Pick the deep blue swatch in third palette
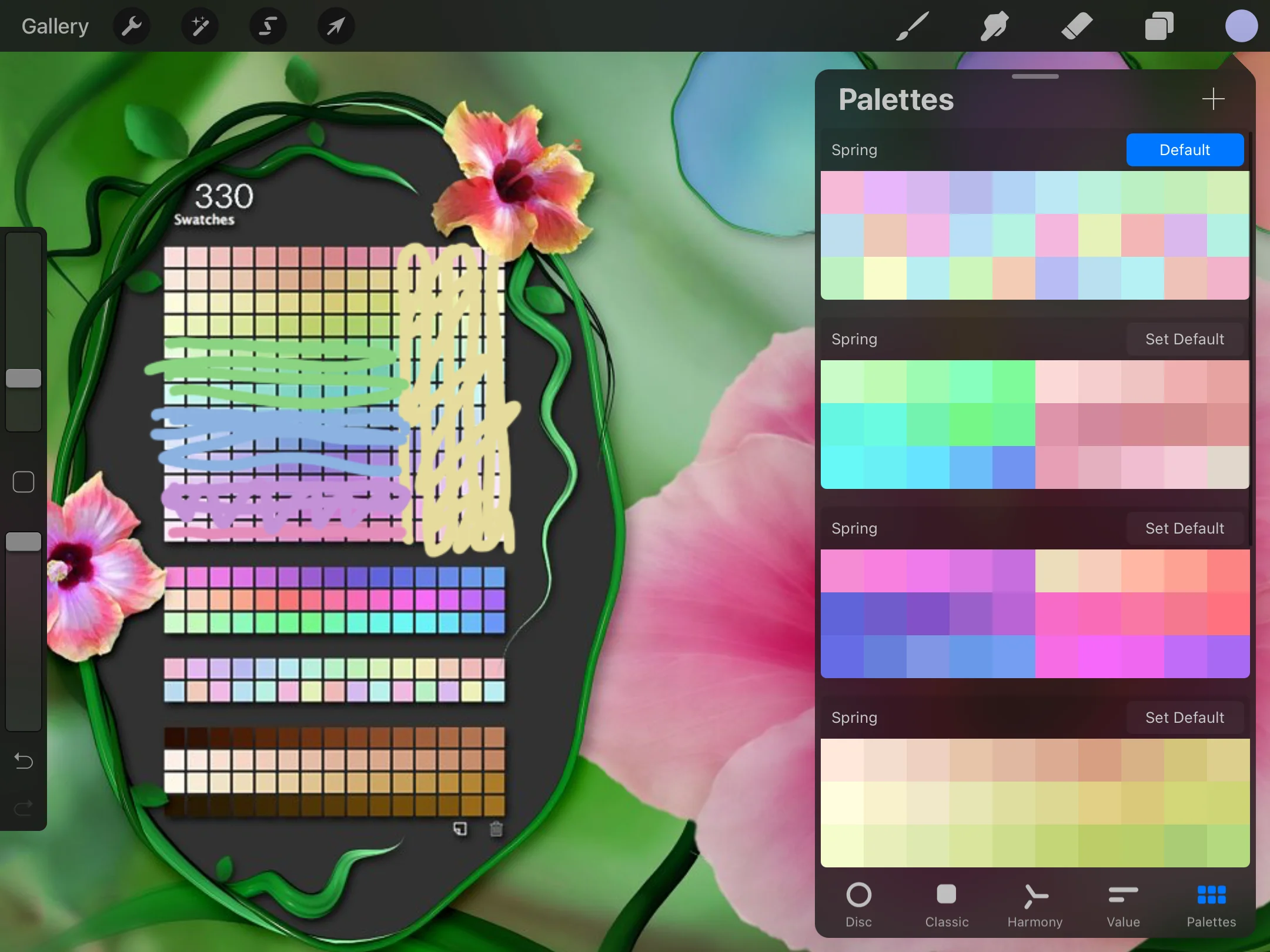Viewport: 1270px width, 952px height. [x=842, y=614]
